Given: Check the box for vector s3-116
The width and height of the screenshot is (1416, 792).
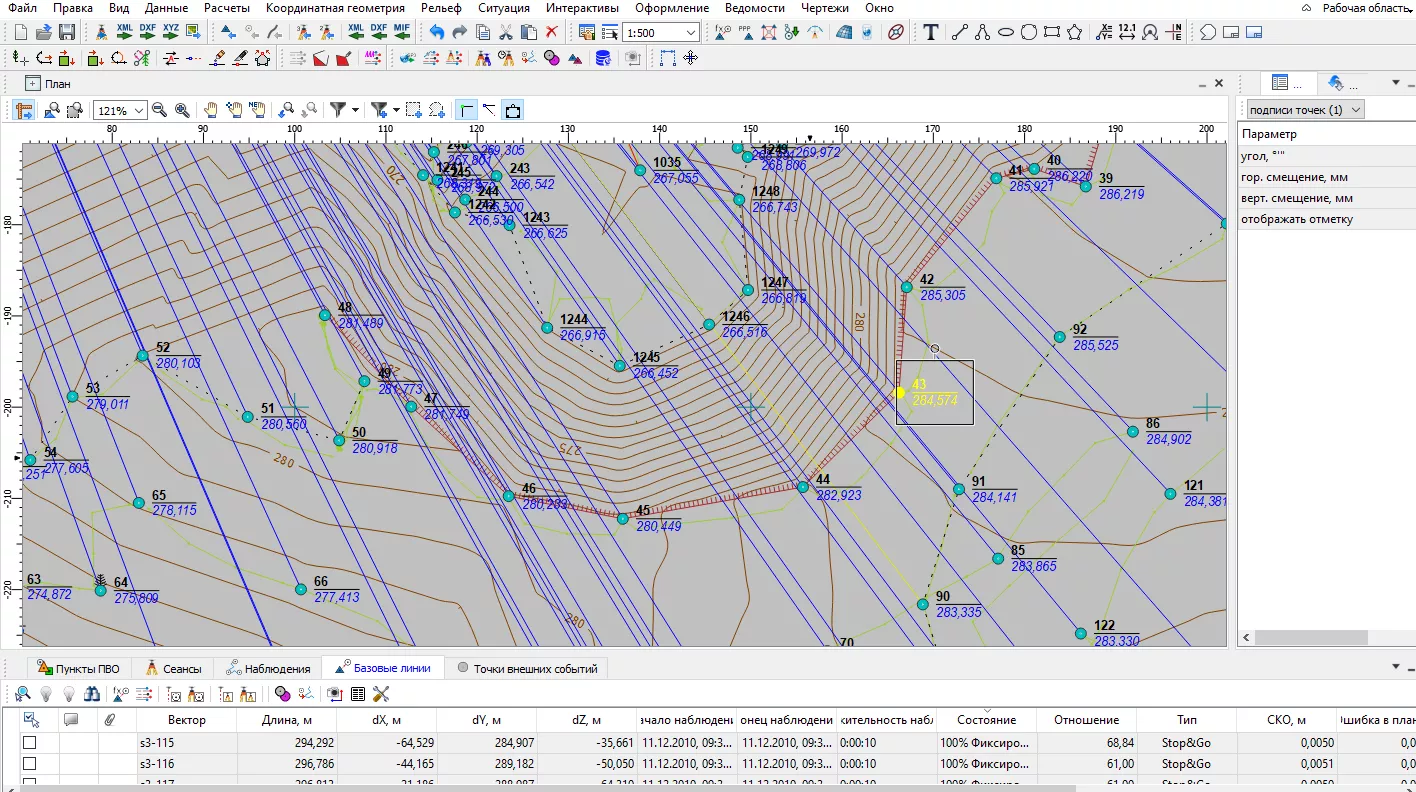Looking at the screenshot, I should click(30, 763).
